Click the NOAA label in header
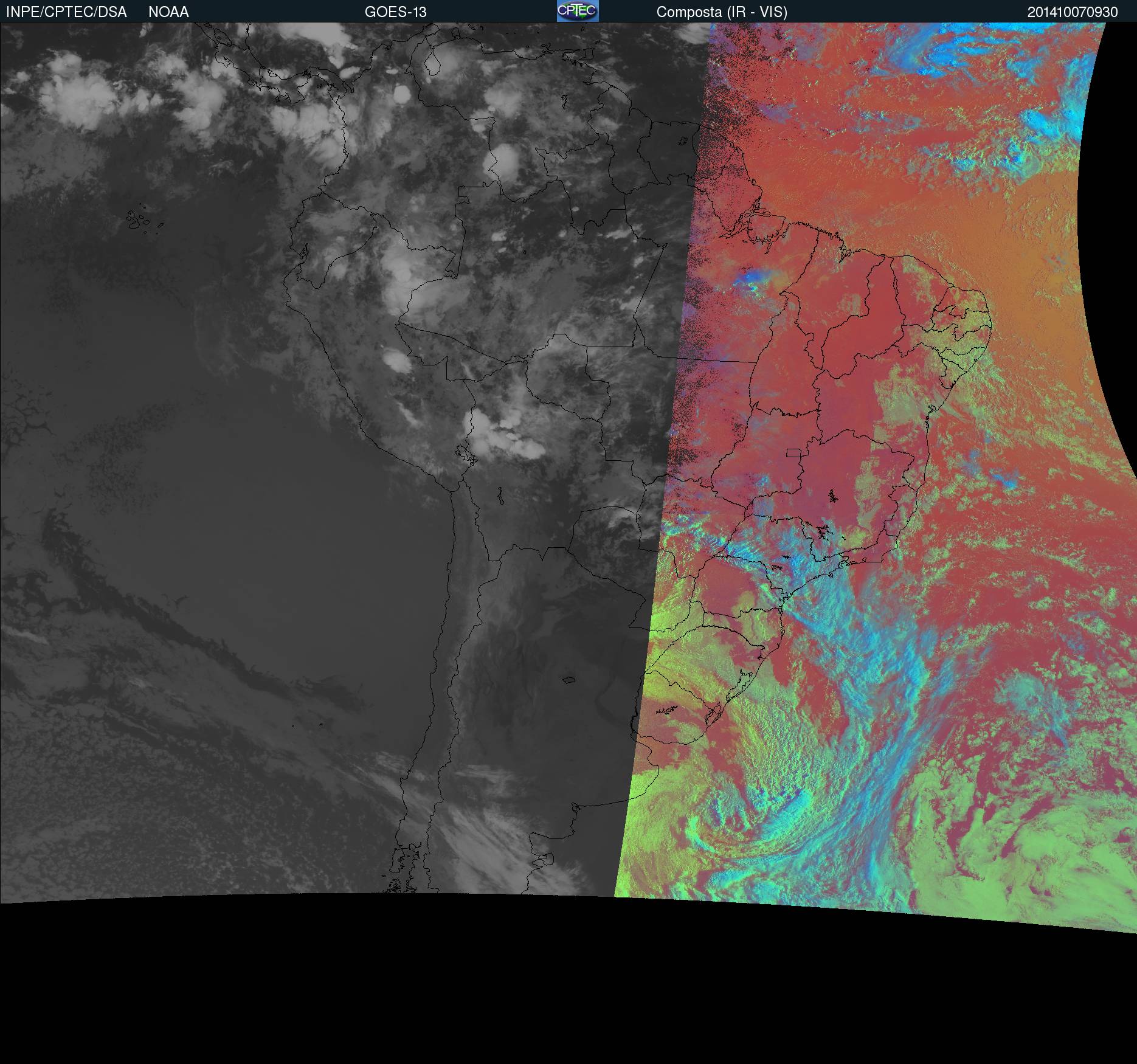Image resolution: width=1137 pixels, height=1064 pixels. 168,12
